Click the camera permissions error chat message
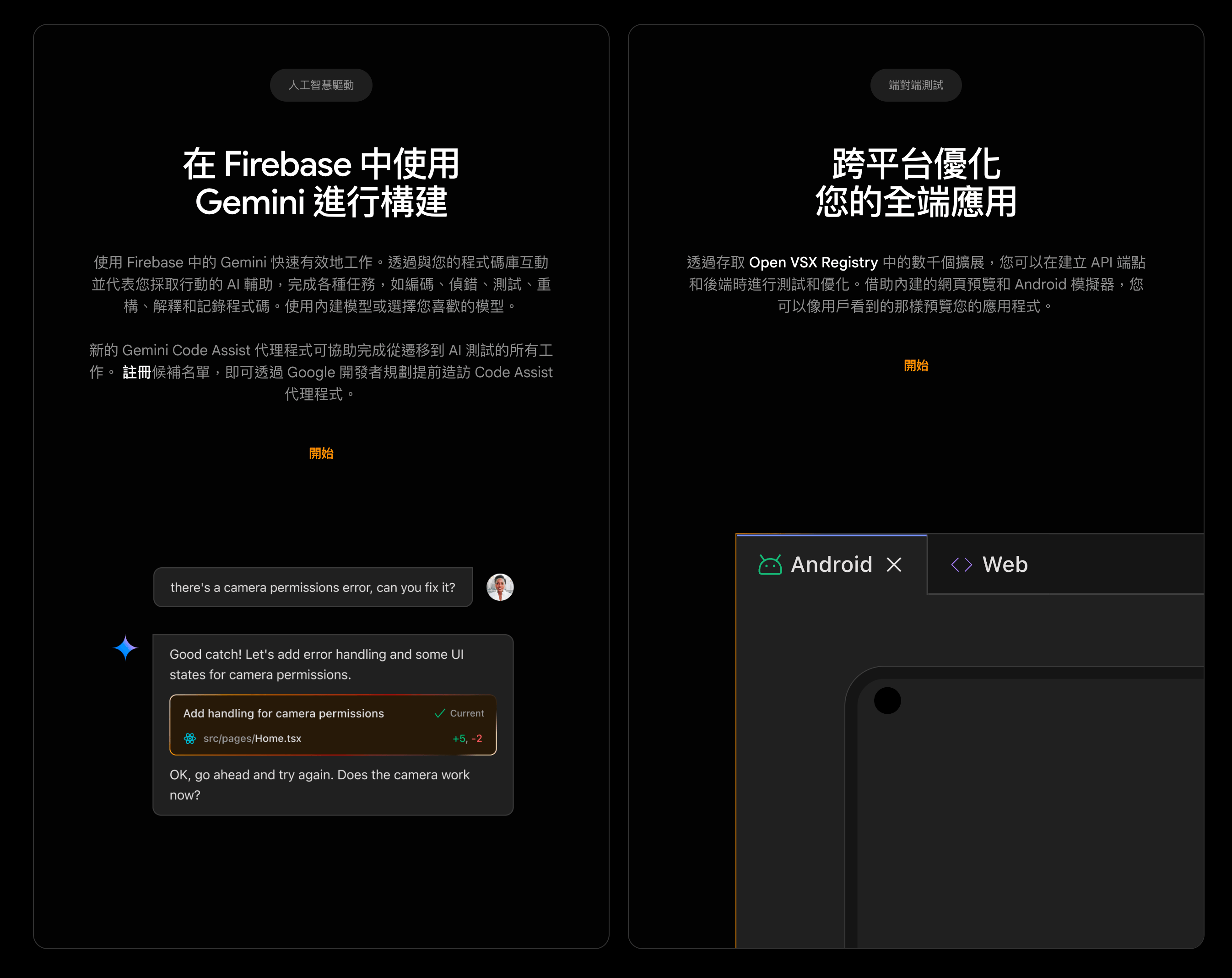 [313, 587]
